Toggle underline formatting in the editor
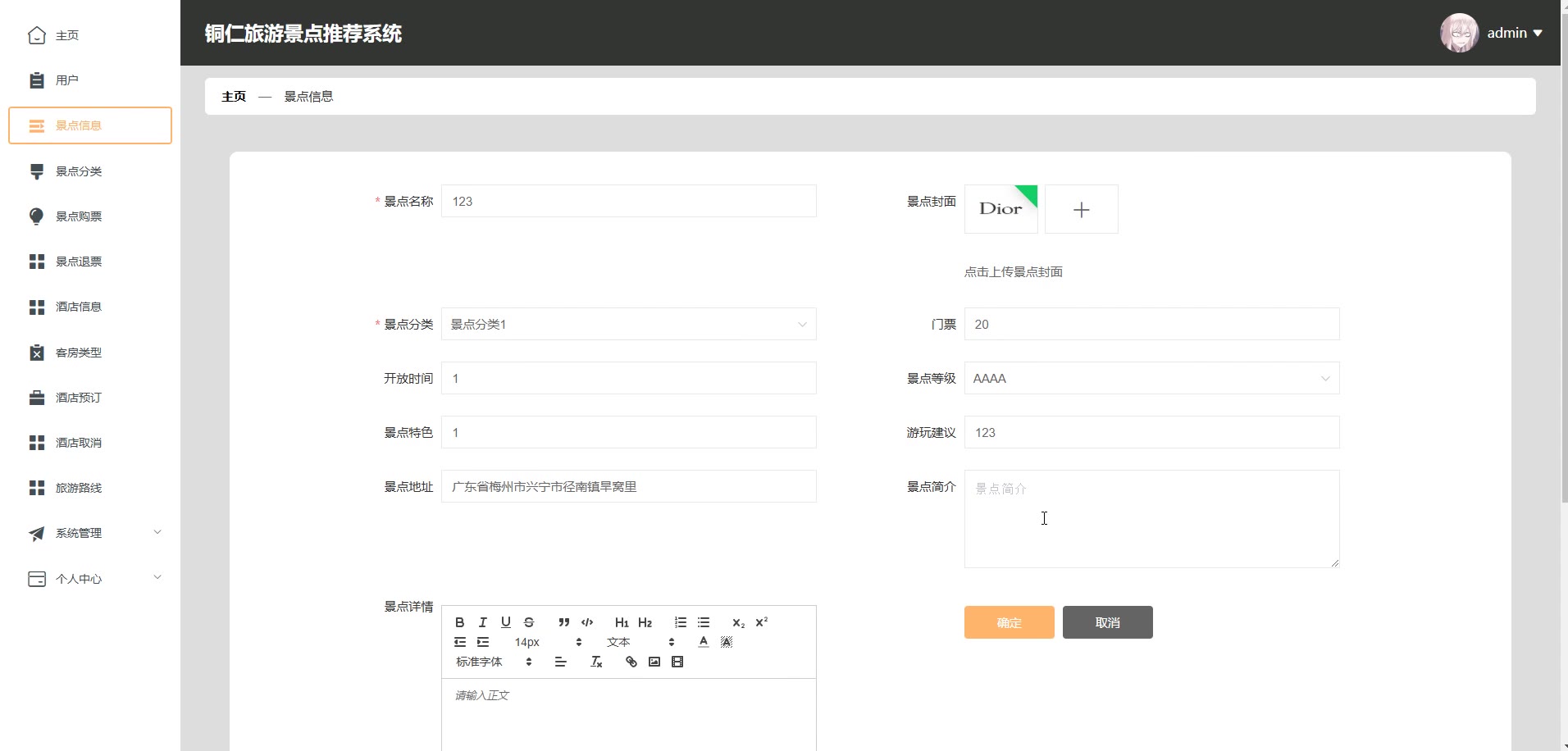This screenshot has width=1568, height=751. coord(505,622)
